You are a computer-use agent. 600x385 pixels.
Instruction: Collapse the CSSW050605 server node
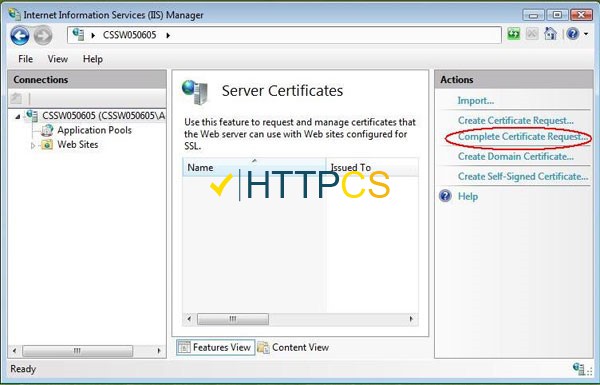tap(18, 116)
